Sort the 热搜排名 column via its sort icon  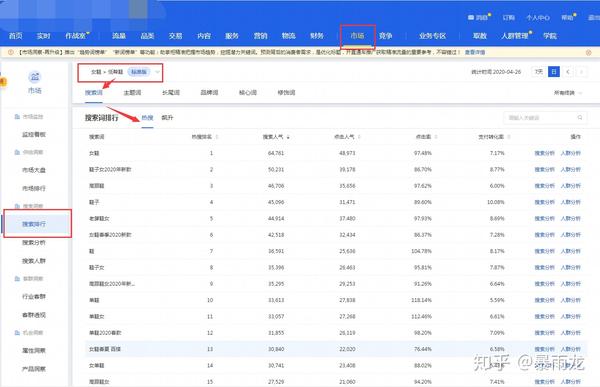pyautogui.click(x=217, y=137)
